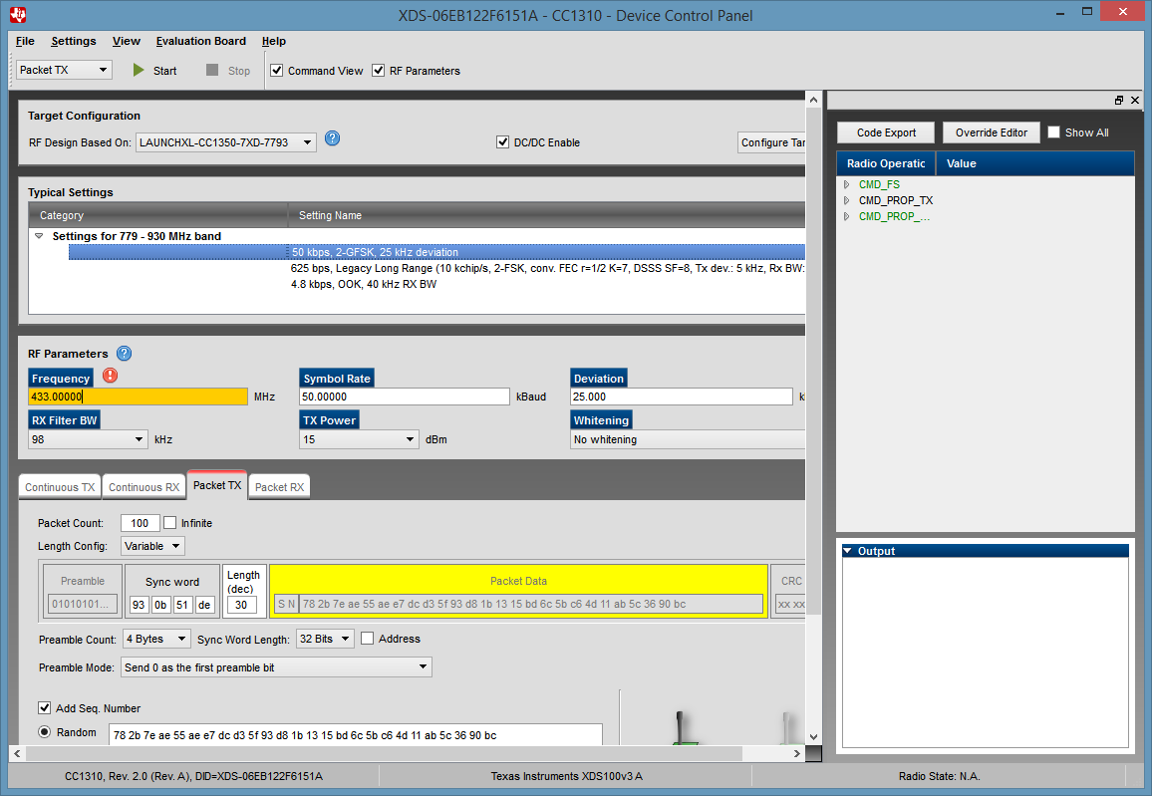Enable the Address checkbox
Screen dimensions: 1152x796
tap(367, 639)
